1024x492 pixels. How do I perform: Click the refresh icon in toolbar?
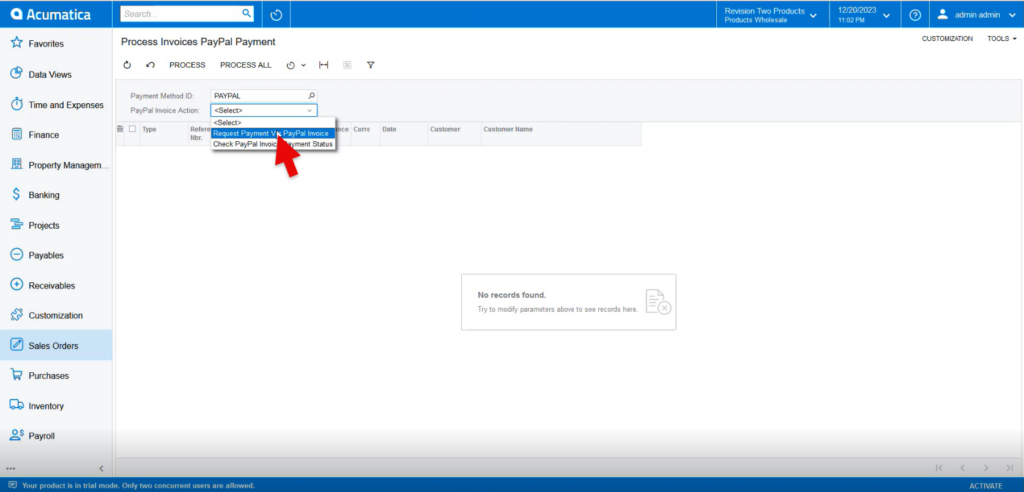(x=127, y=65)
